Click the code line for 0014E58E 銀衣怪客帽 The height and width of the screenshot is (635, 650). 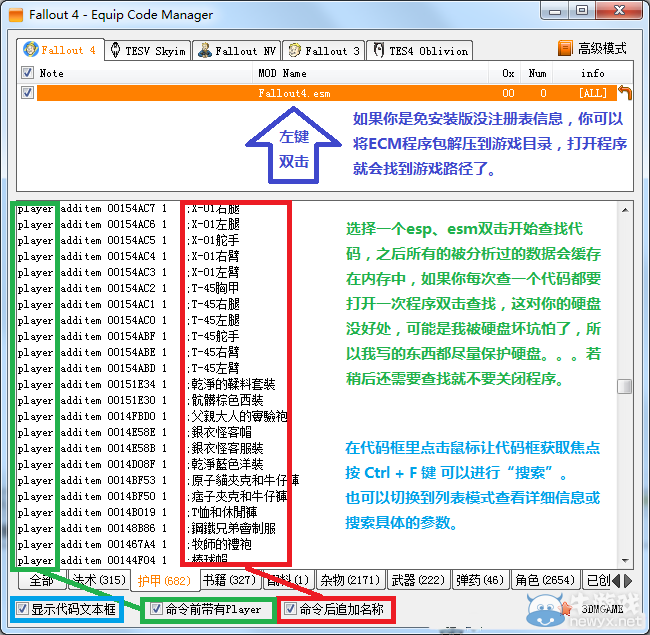(x=135, y=432)
